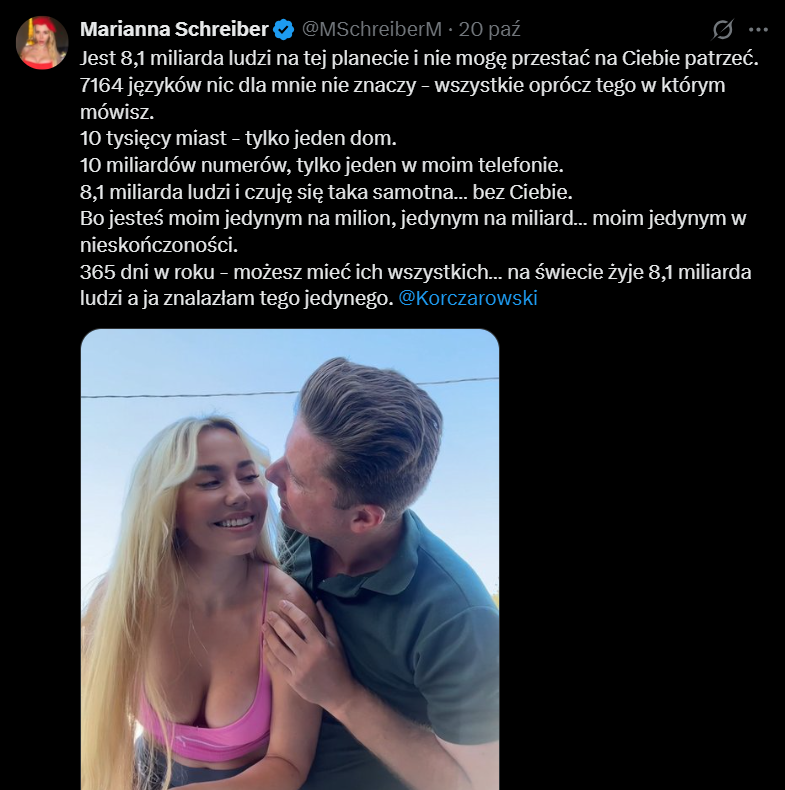
Task: Open the @Korczarowski mention link
Action: (x=468, y=298)
